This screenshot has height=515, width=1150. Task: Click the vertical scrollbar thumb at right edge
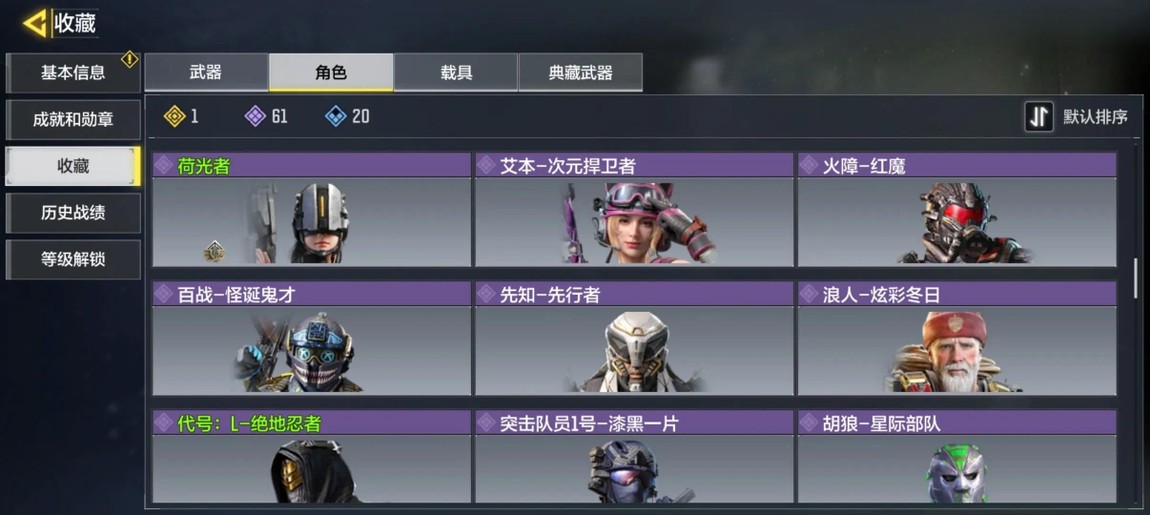click(x=1136, y=277)
